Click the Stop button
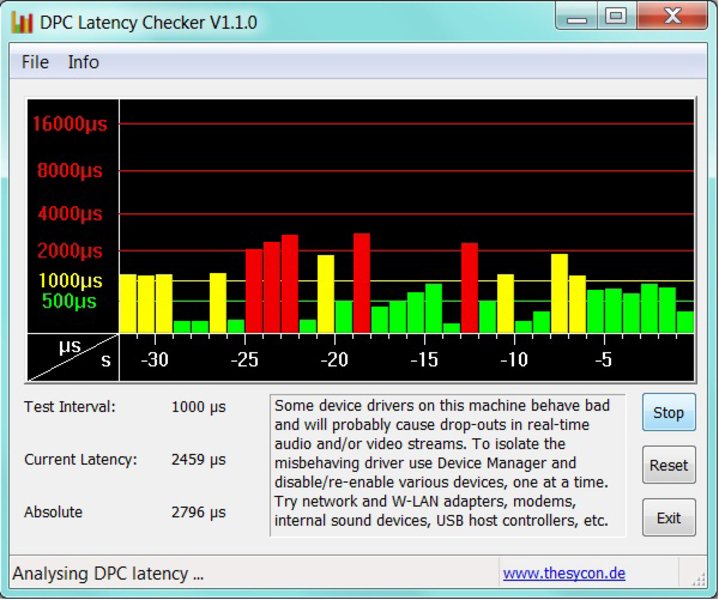 point(669,412)
